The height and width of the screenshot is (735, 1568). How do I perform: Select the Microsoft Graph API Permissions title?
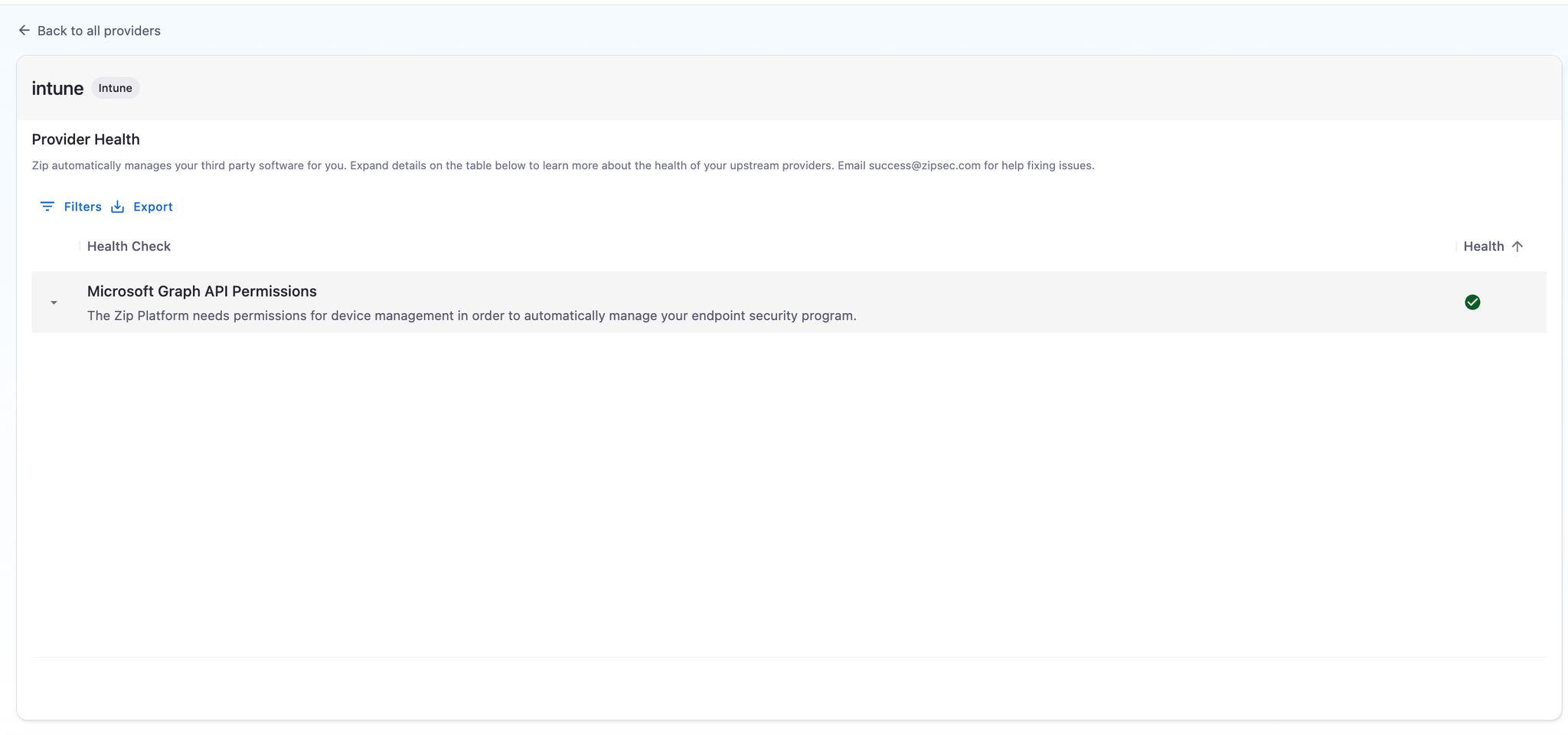[x=201, y=292]
